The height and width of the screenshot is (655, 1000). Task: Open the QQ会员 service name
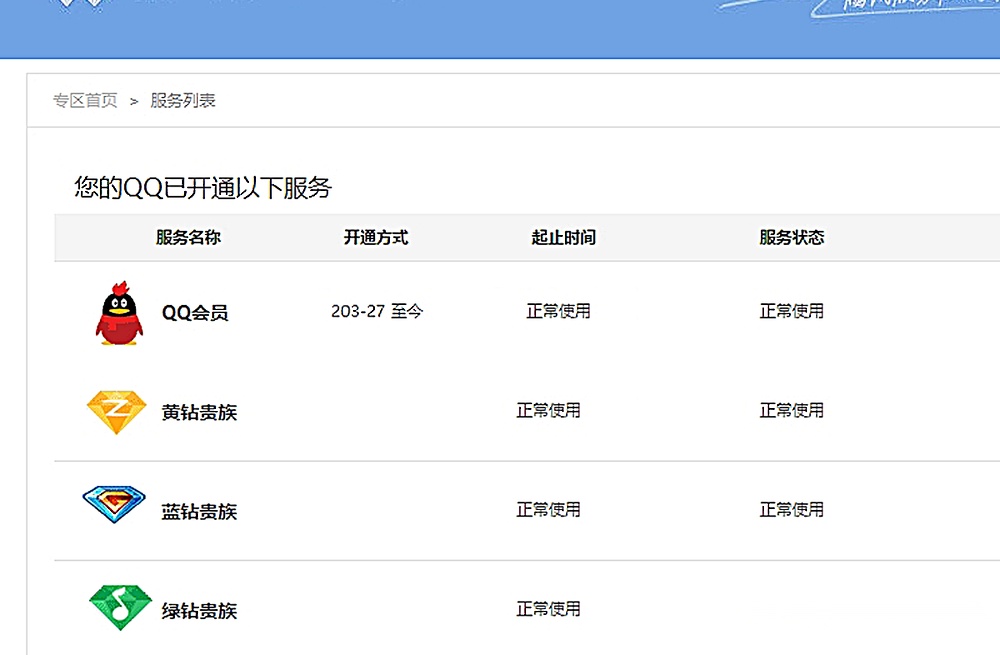[195, 313]
